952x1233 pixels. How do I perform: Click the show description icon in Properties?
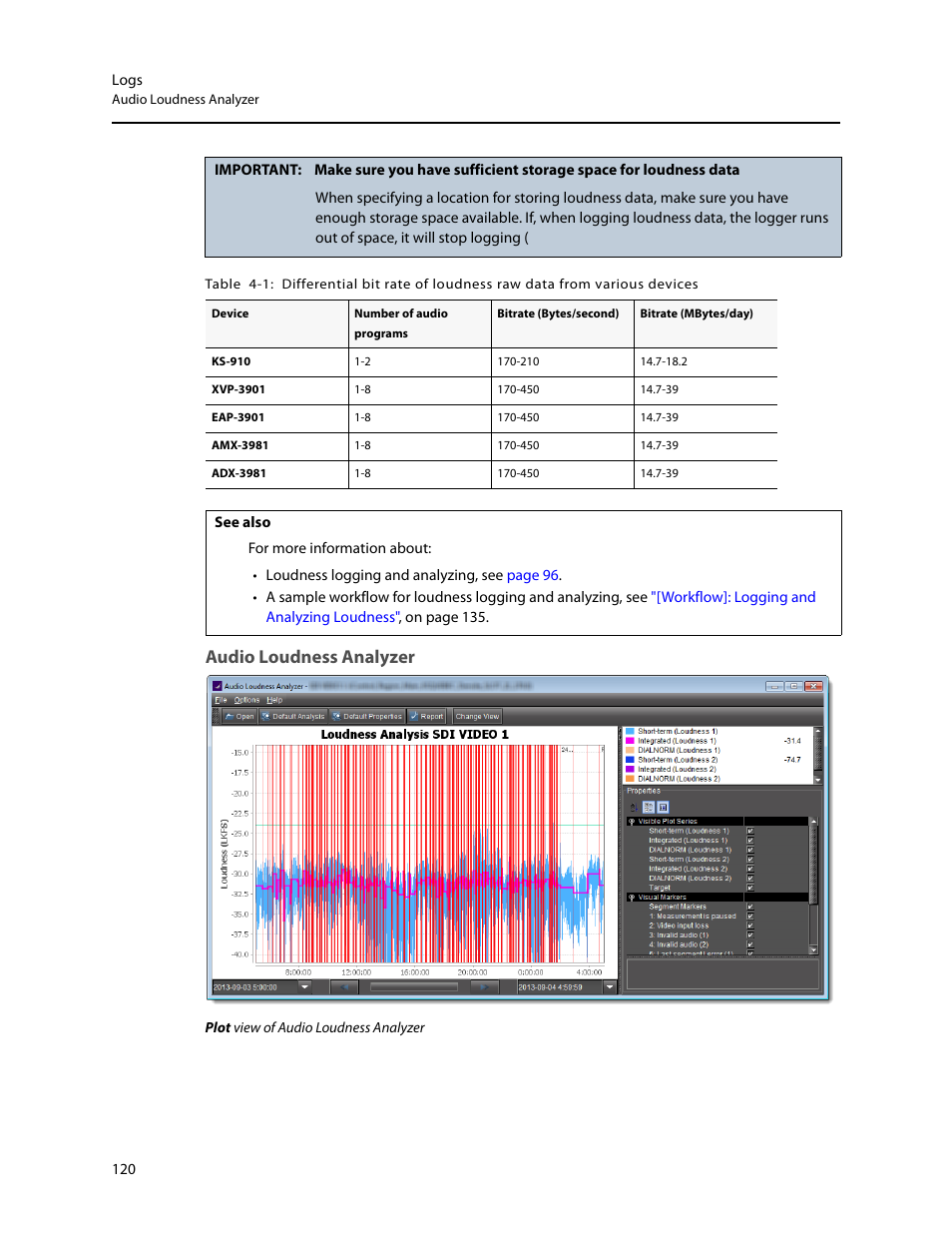point(663,807)
